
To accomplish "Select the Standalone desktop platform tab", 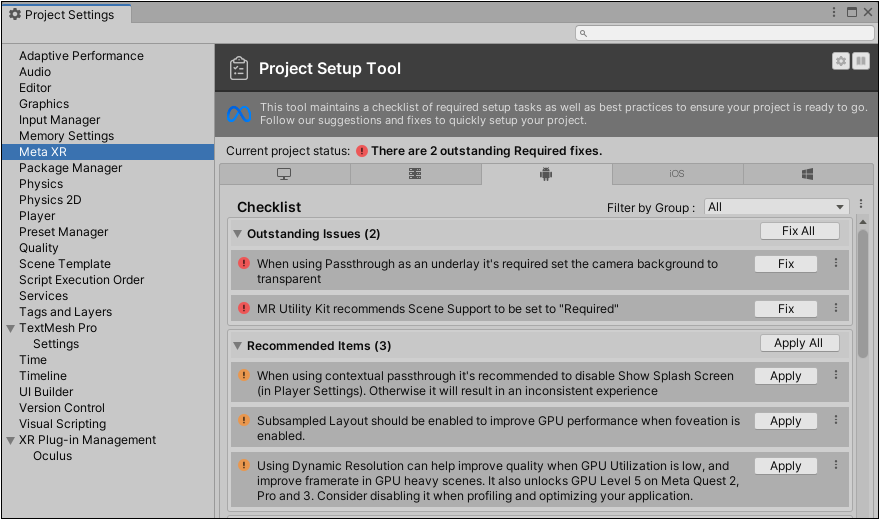I will 284,174.
